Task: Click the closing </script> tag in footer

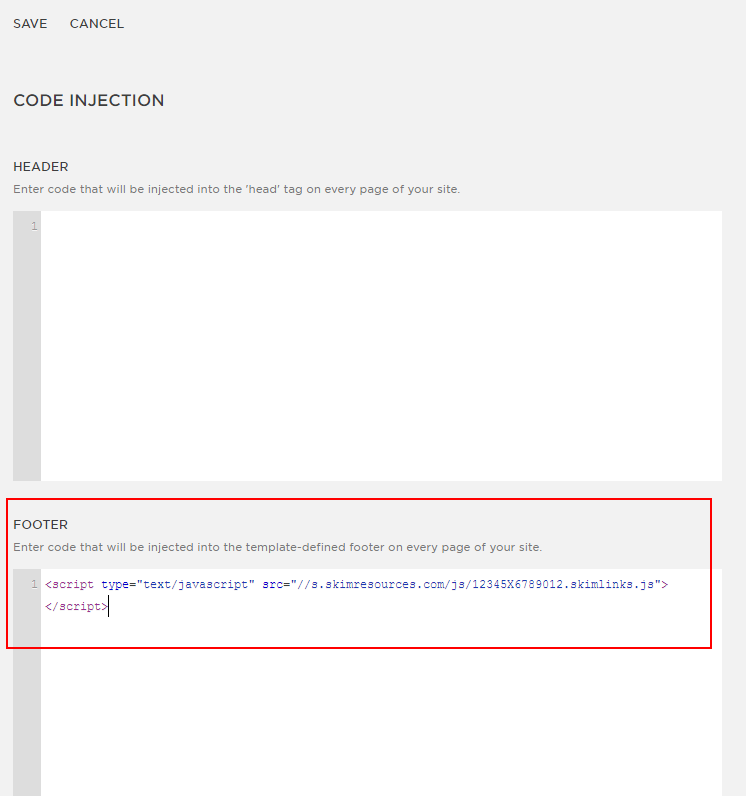Action: pos(76,606)
